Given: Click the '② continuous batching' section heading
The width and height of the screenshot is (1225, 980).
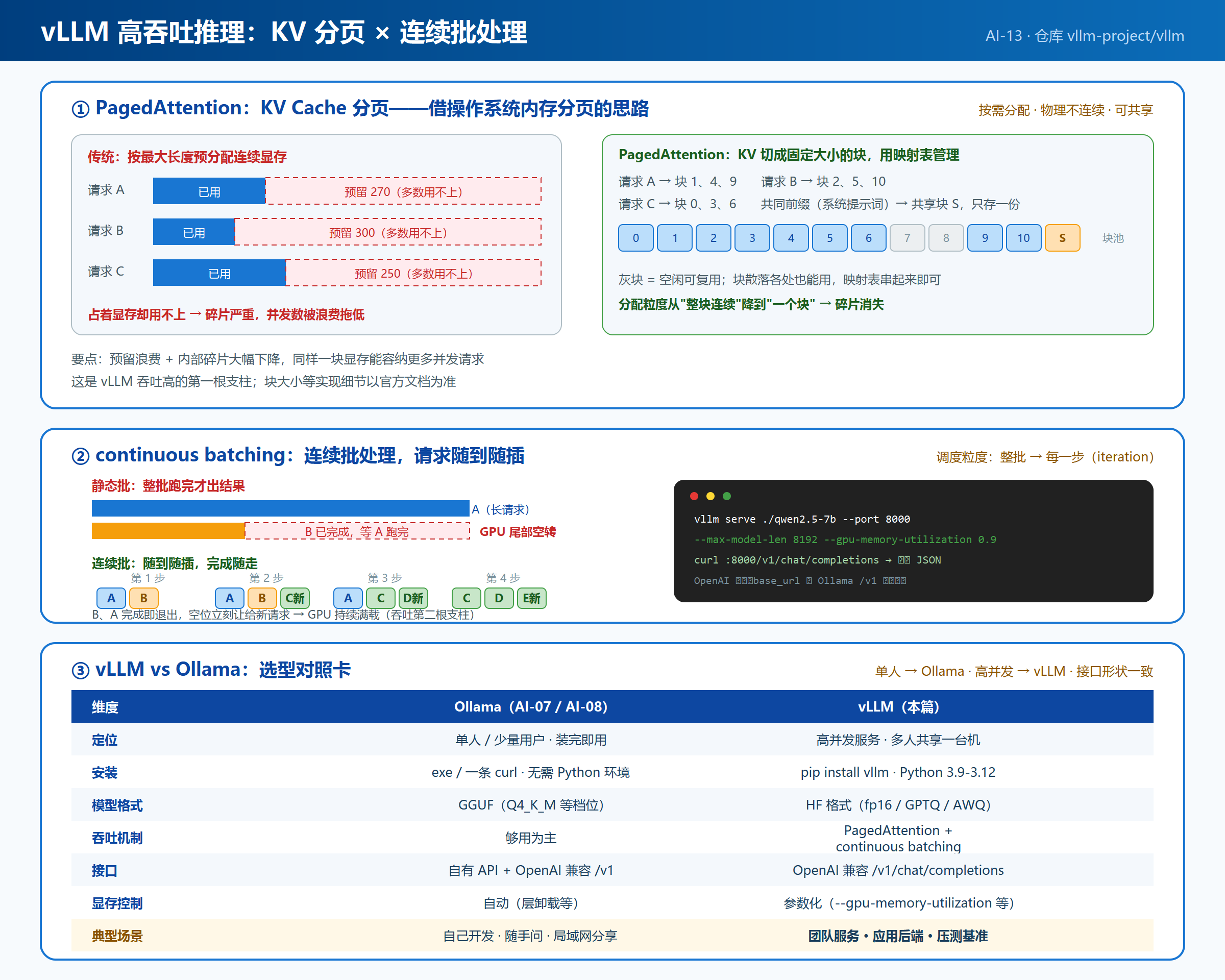Looking at the screenshot, I should (298, 455).
